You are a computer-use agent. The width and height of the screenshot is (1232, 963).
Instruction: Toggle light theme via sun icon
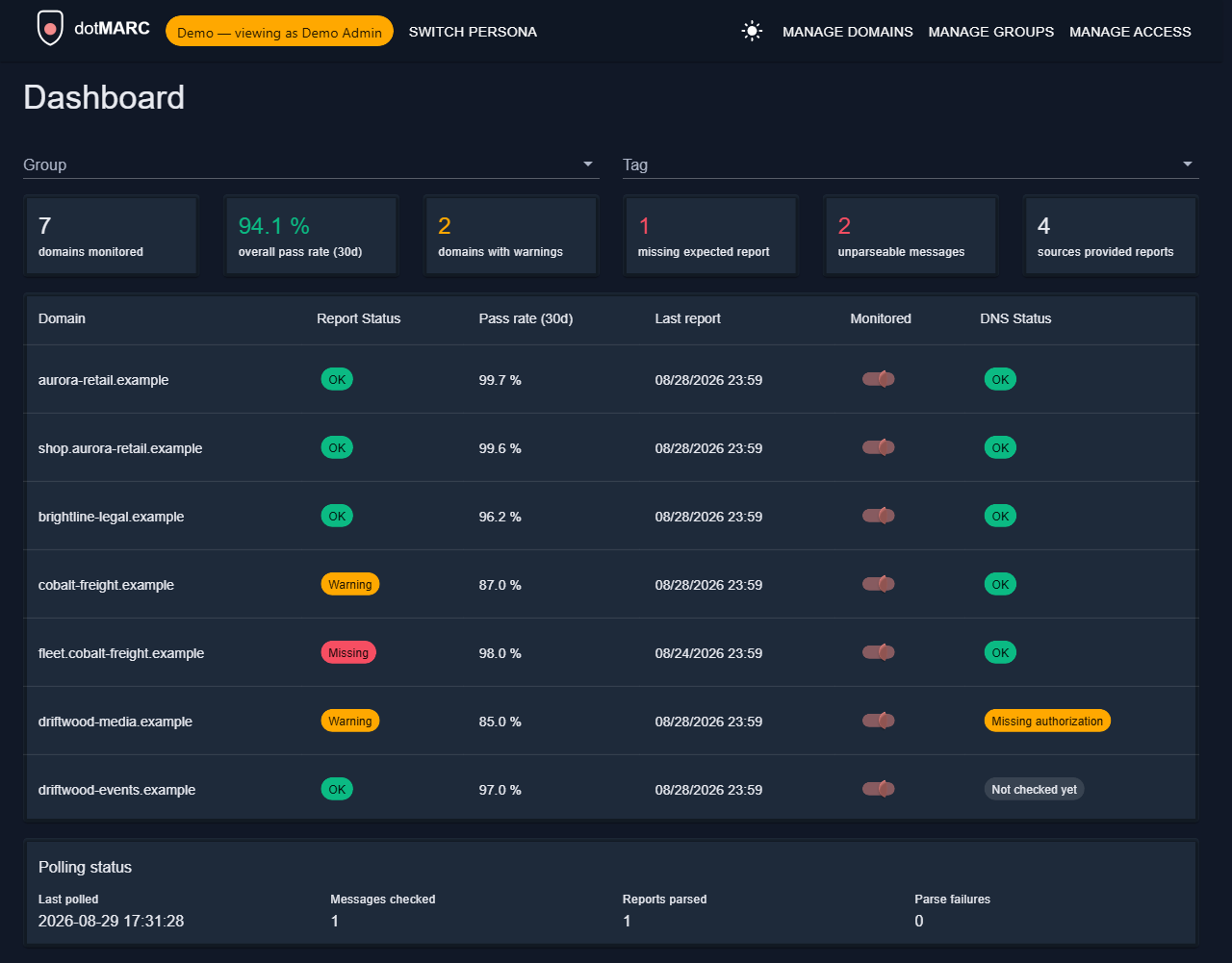[x=752, y=32]
